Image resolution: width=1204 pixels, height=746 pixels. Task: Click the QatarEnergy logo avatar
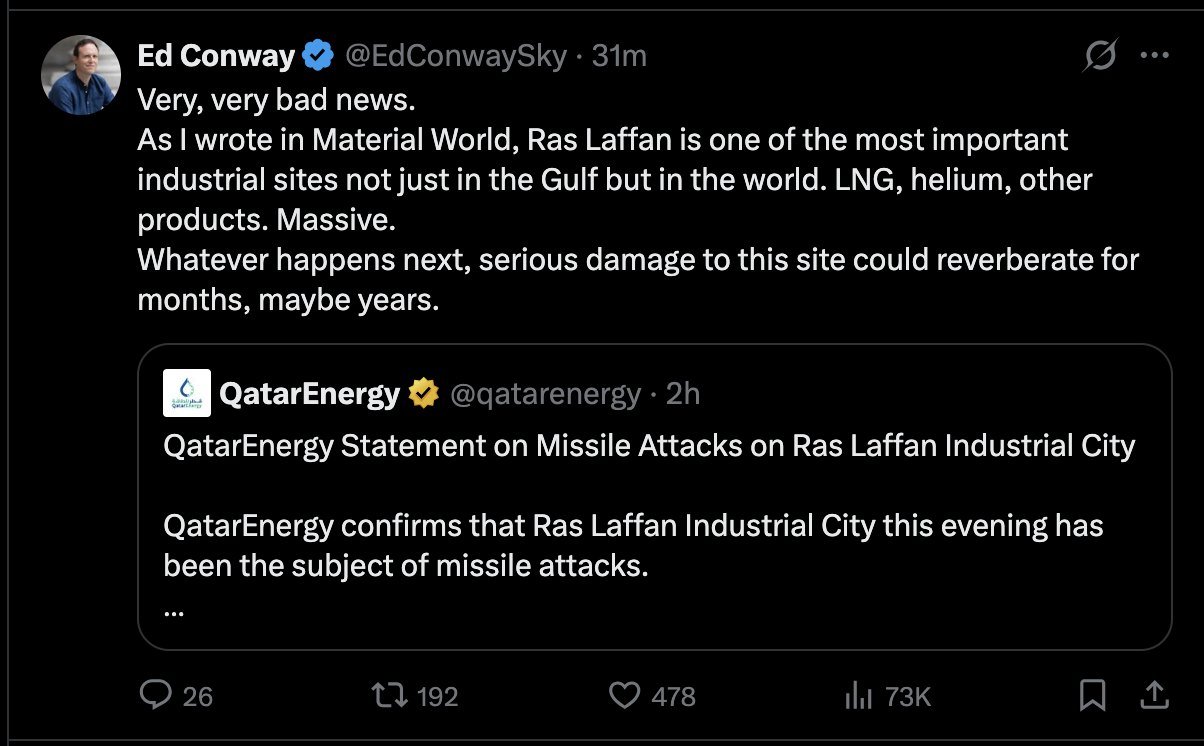pyautogui.click(x=187, y=393)
